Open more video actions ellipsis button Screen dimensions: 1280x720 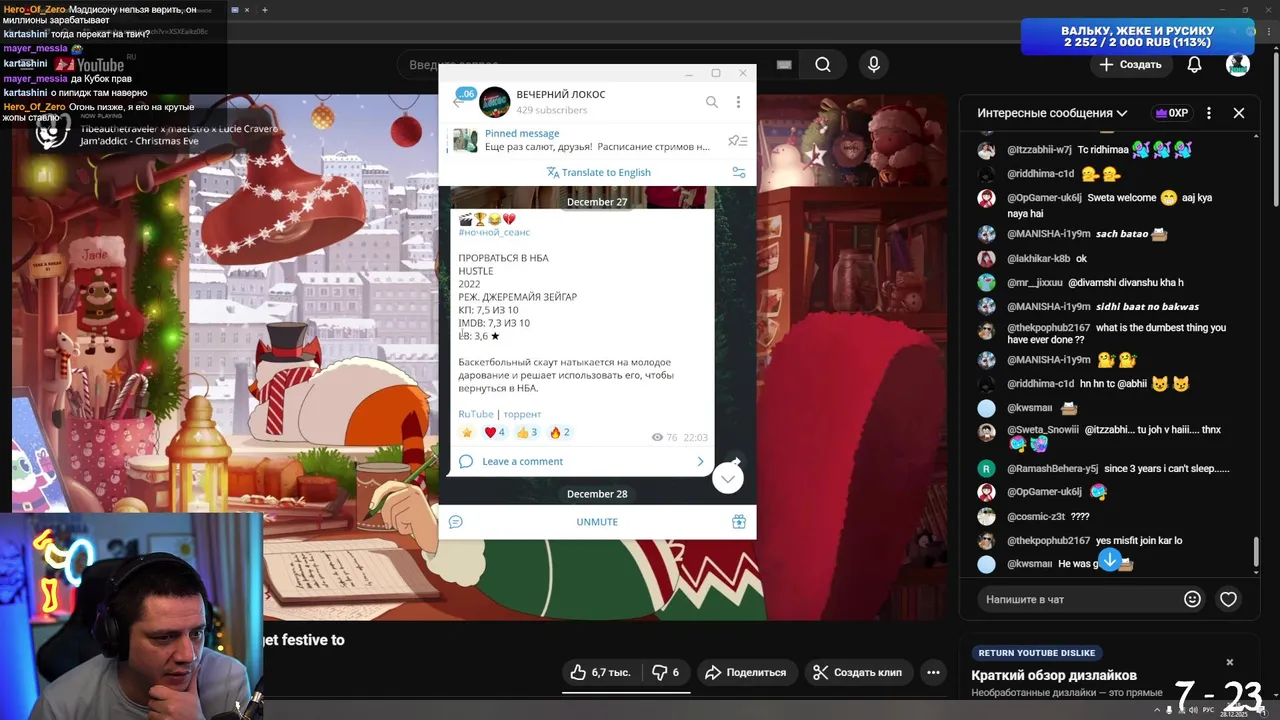pos(933,672)
